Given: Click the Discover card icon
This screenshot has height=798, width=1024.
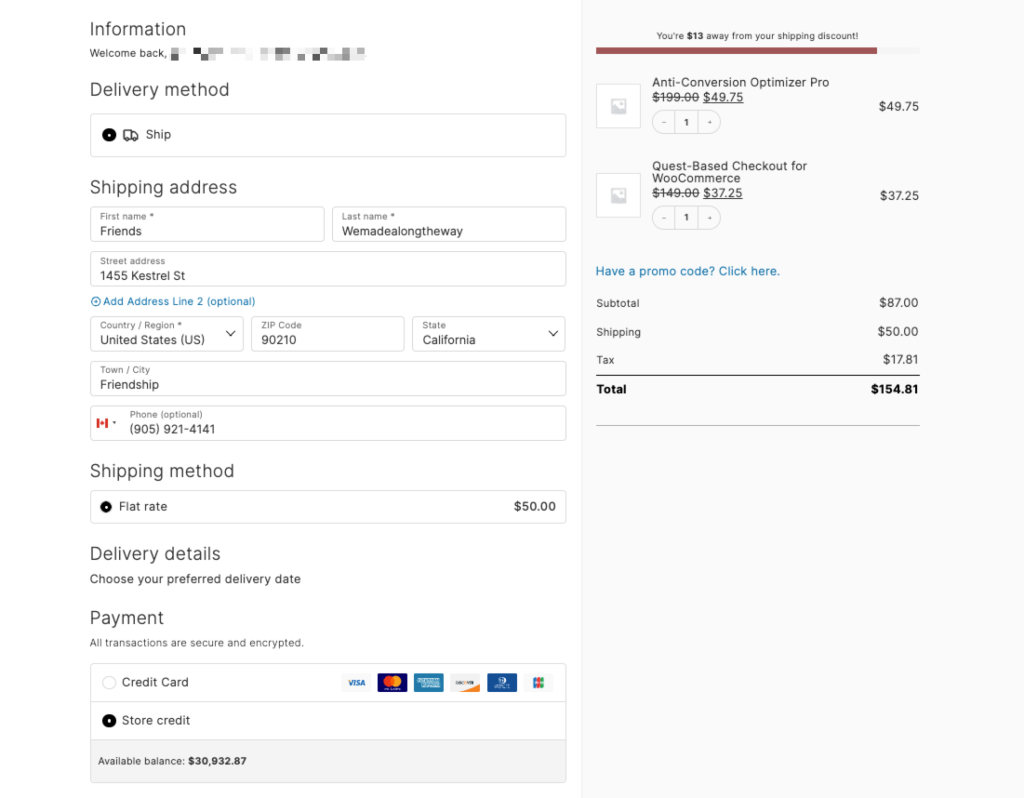Looking at the screenshot, I should tap(465, 682).
